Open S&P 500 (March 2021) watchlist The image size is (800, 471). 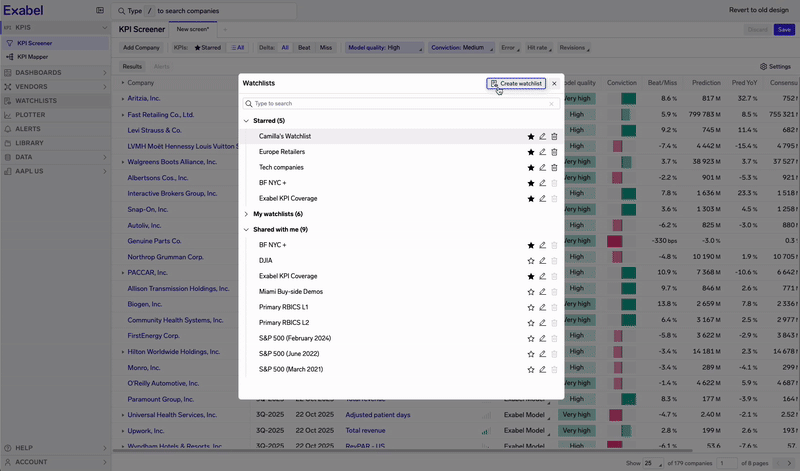[291, 369]
